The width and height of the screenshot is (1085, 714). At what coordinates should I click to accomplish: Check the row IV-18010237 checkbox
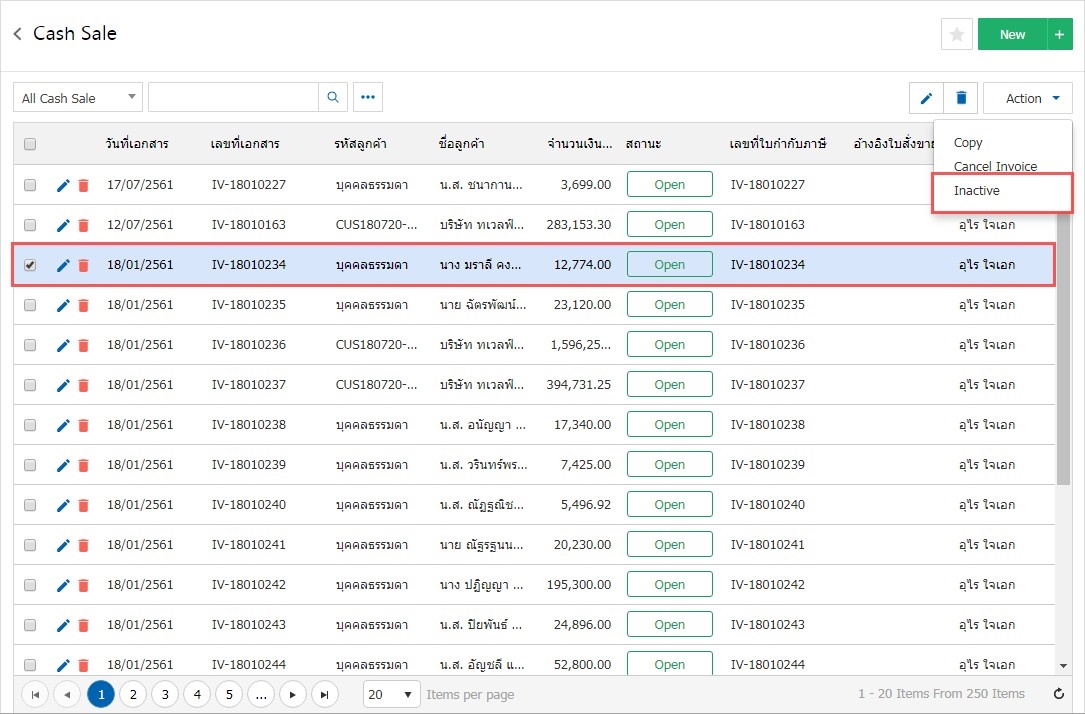coord(30,385)
